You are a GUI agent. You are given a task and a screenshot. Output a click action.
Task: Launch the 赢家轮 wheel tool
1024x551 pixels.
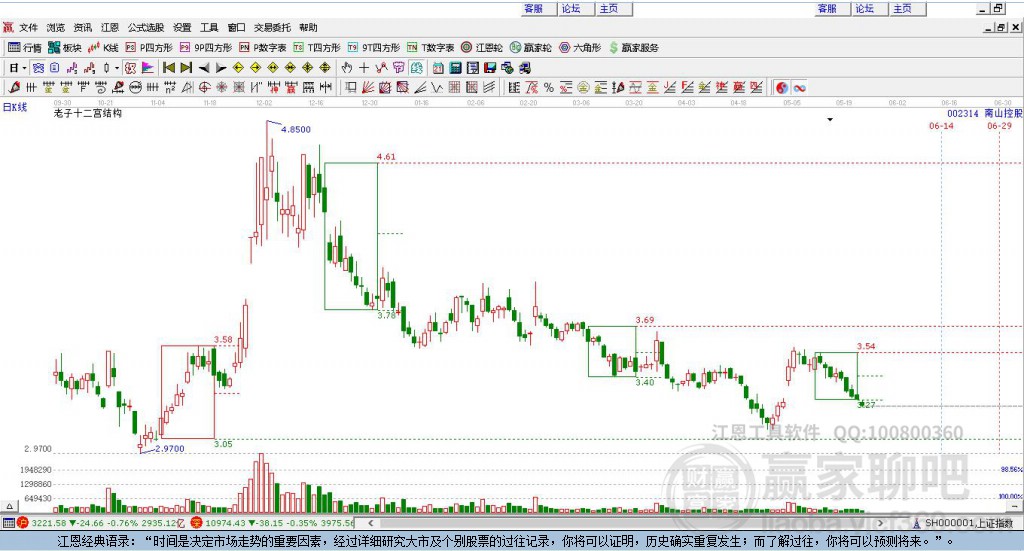(530, 48)
